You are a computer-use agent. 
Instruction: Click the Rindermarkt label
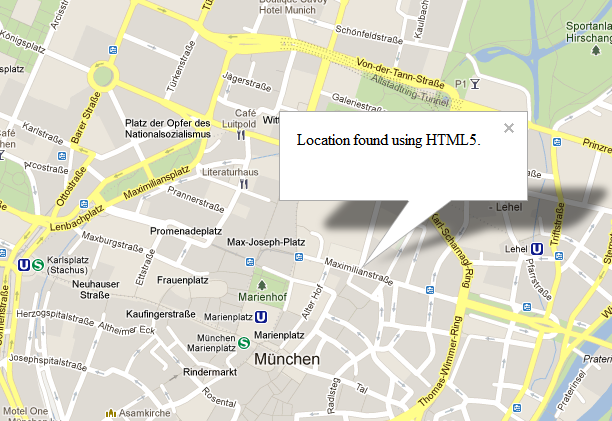pyautogui.click(x=210, y=372)
